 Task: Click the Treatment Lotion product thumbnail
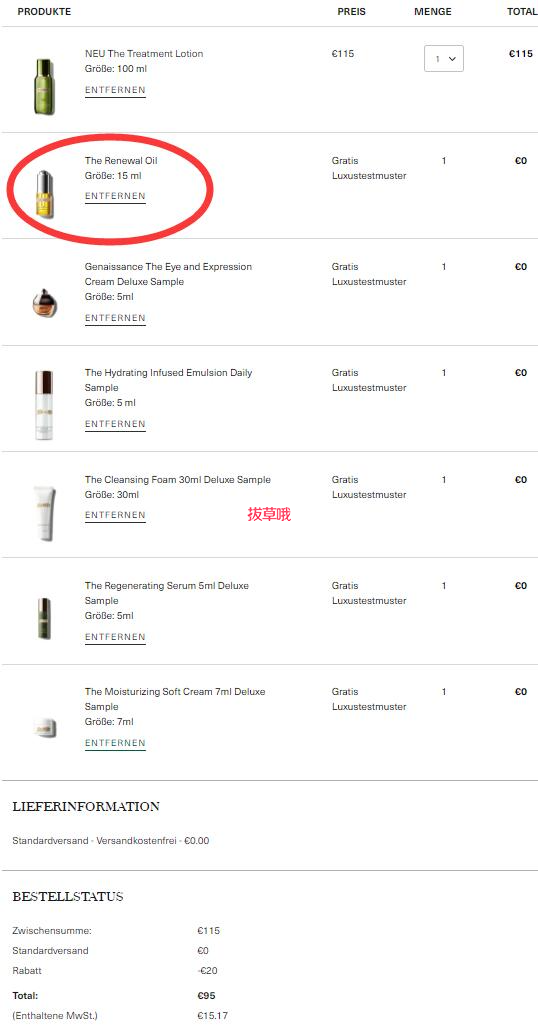[x=45, y=86]
